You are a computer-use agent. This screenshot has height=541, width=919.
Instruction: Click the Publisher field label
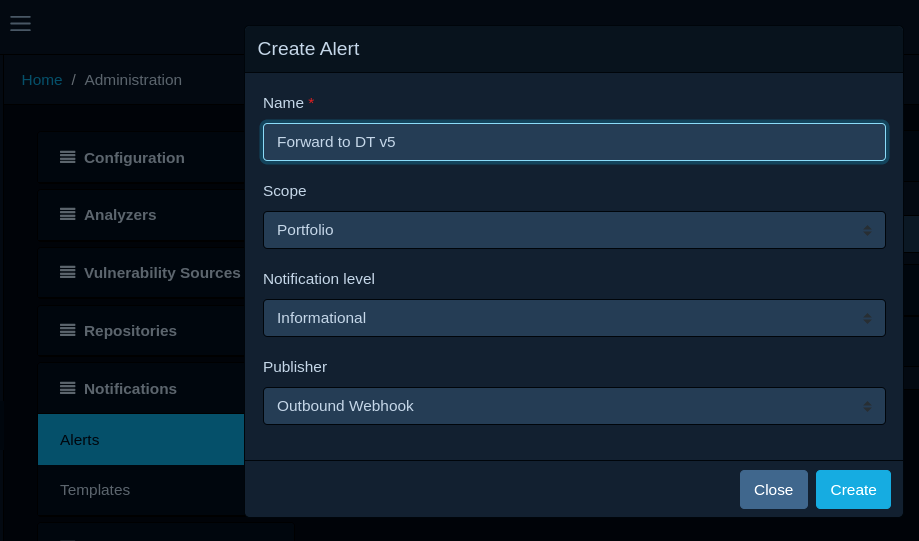(295, 367)
